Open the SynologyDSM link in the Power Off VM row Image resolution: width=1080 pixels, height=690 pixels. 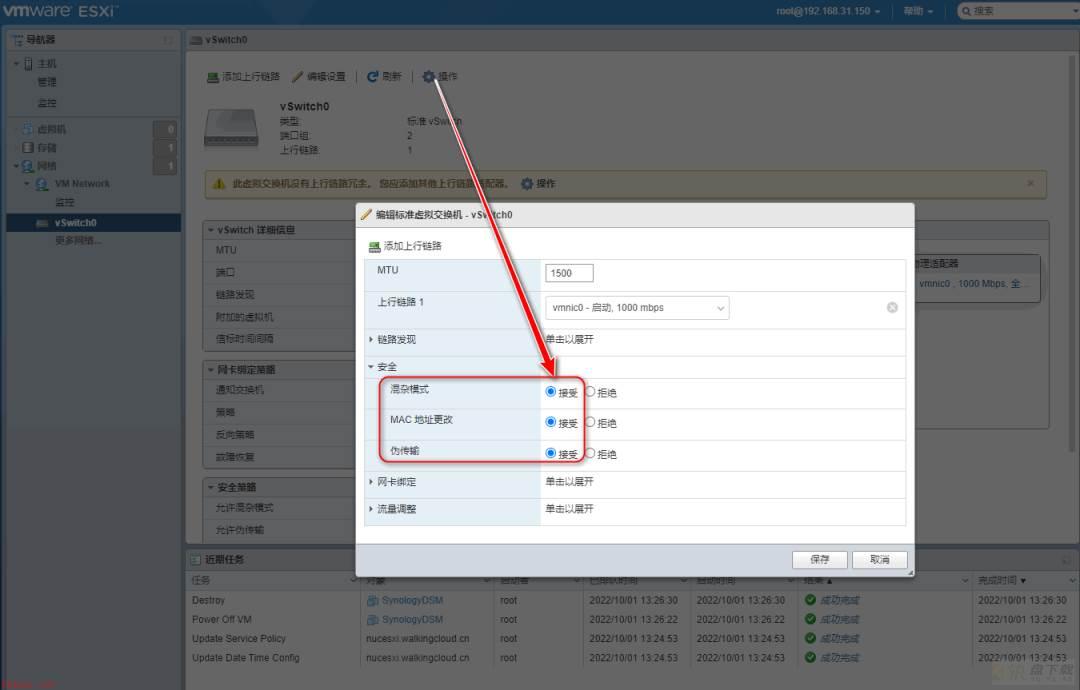point(412,620)
